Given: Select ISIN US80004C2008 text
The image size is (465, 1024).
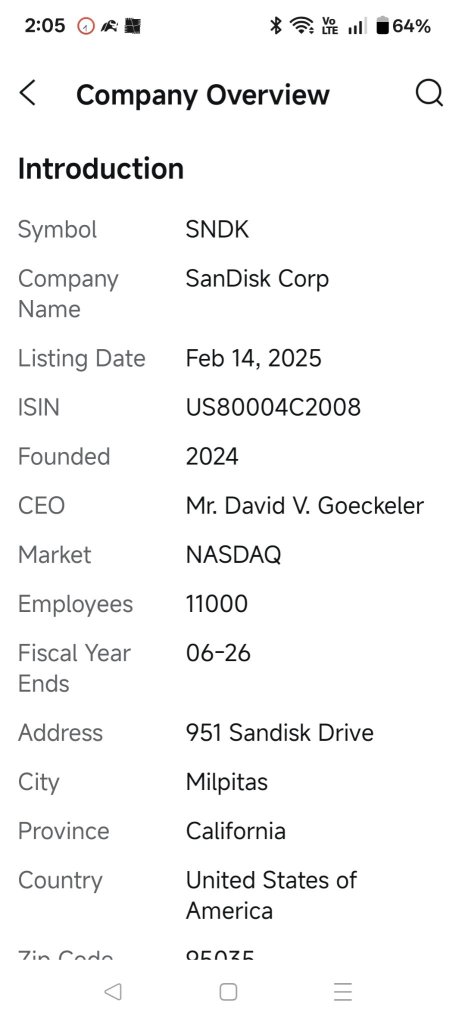Looking at the screenshot, I should tap(273, 408).
